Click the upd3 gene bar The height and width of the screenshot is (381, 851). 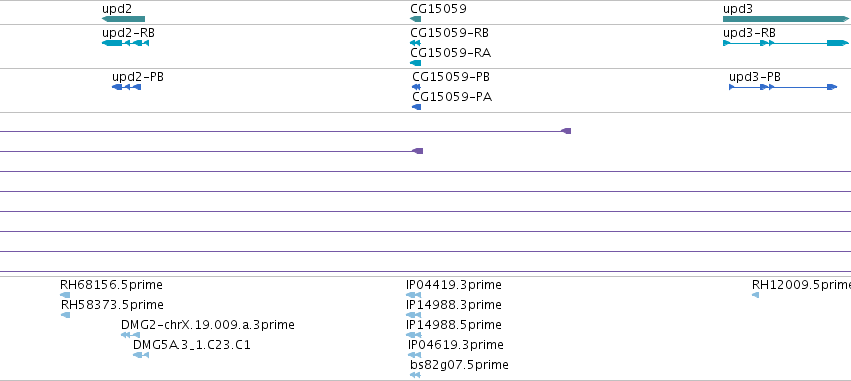(x=786, y=19)
